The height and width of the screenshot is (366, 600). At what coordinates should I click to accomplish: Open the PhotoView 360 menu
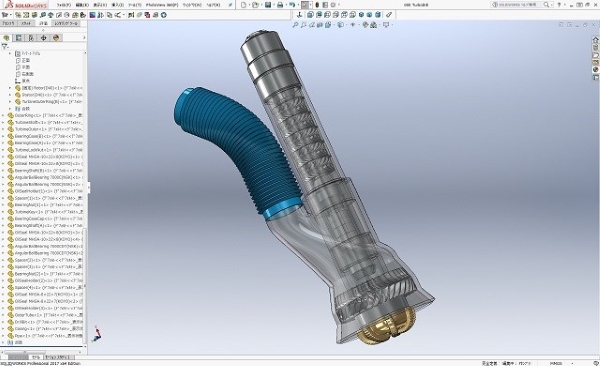tap(162, 5)
